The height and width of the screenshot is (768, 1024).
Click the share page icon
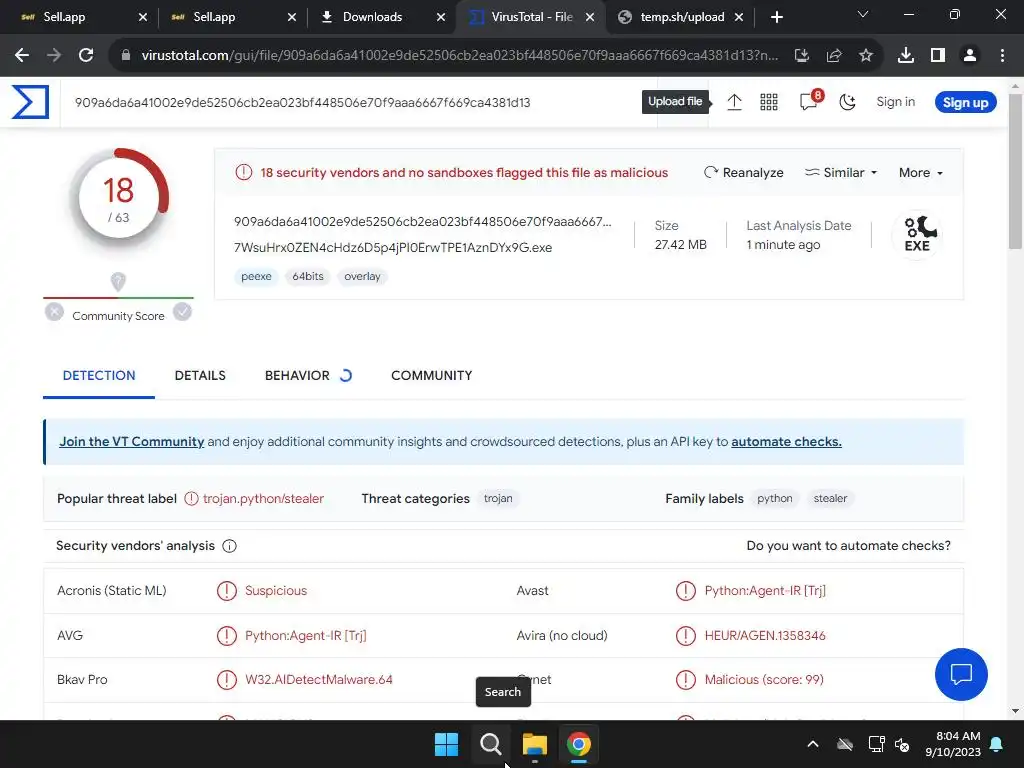834,56
